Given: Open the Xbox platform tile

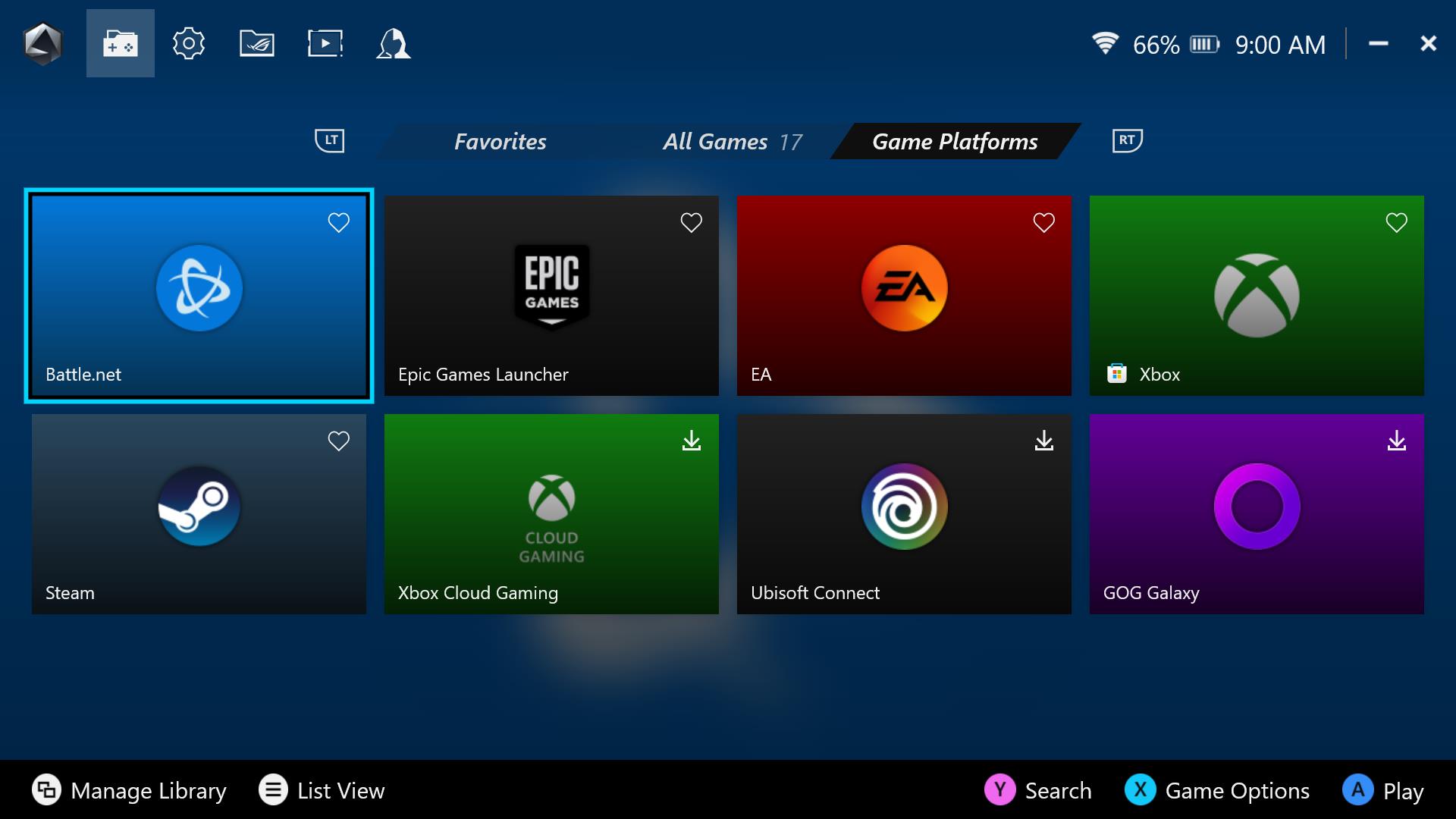Looking at the screenshot, I should pos(1257,296).
